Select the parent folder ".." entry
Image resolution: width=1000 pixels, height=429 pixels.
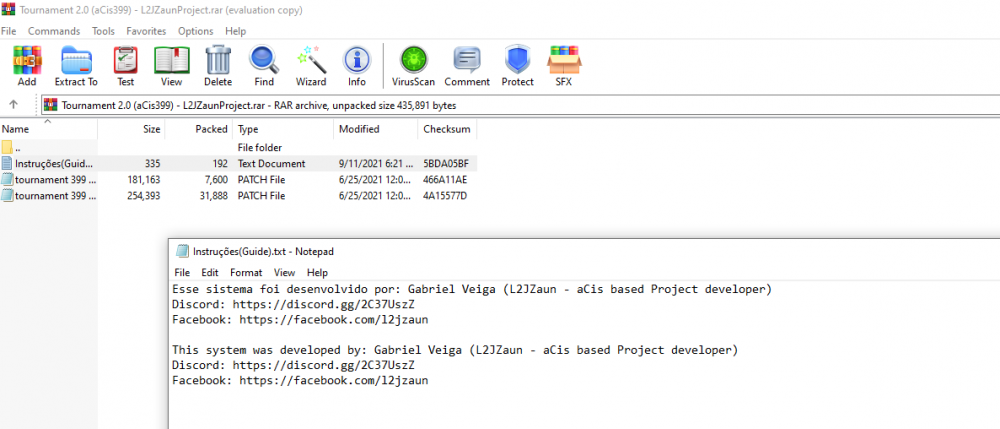(x=18, y=147)
